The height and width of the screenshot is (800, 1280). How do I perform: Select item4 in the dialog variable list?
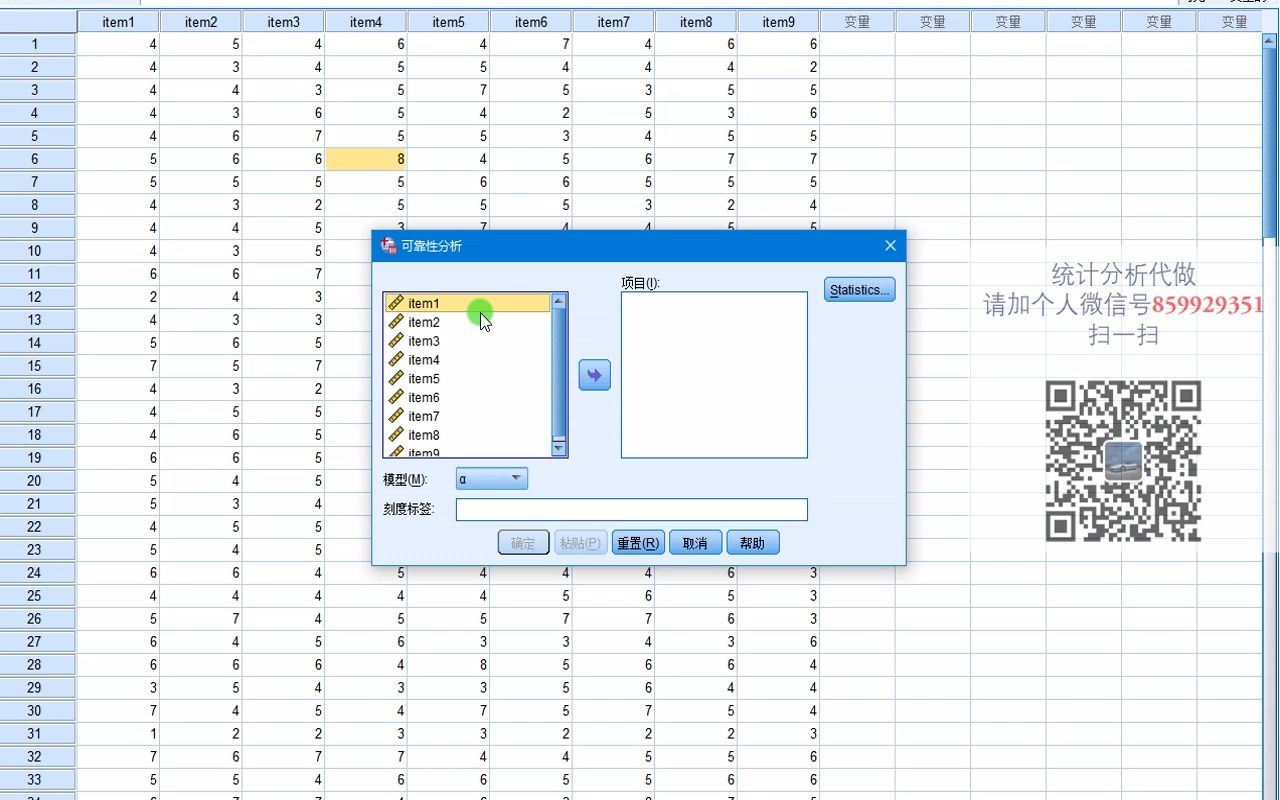(467, 360)
